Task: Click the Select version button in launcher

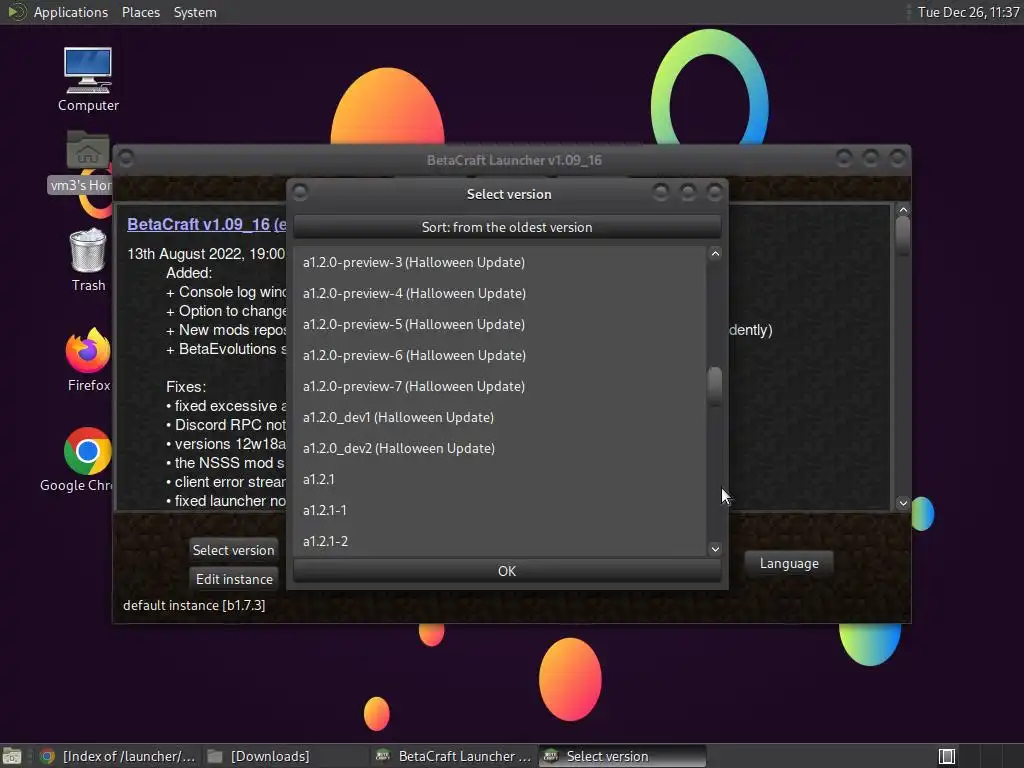Action: [233, 550]
